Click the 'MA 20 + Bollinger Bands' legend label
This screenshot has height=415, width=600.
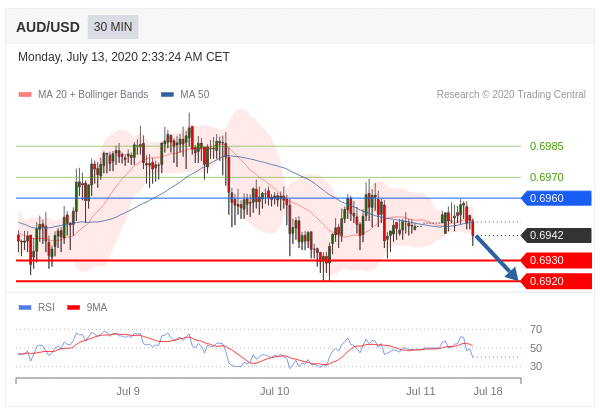pyautogui.click(x=93, y=94)
